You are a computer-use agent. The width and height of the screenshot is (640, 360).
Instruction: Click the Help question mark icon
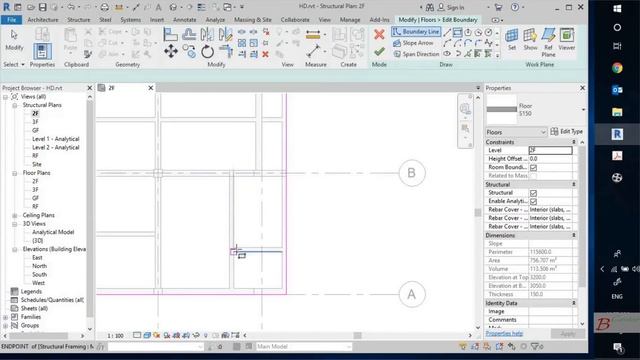[x=515, y=7]
